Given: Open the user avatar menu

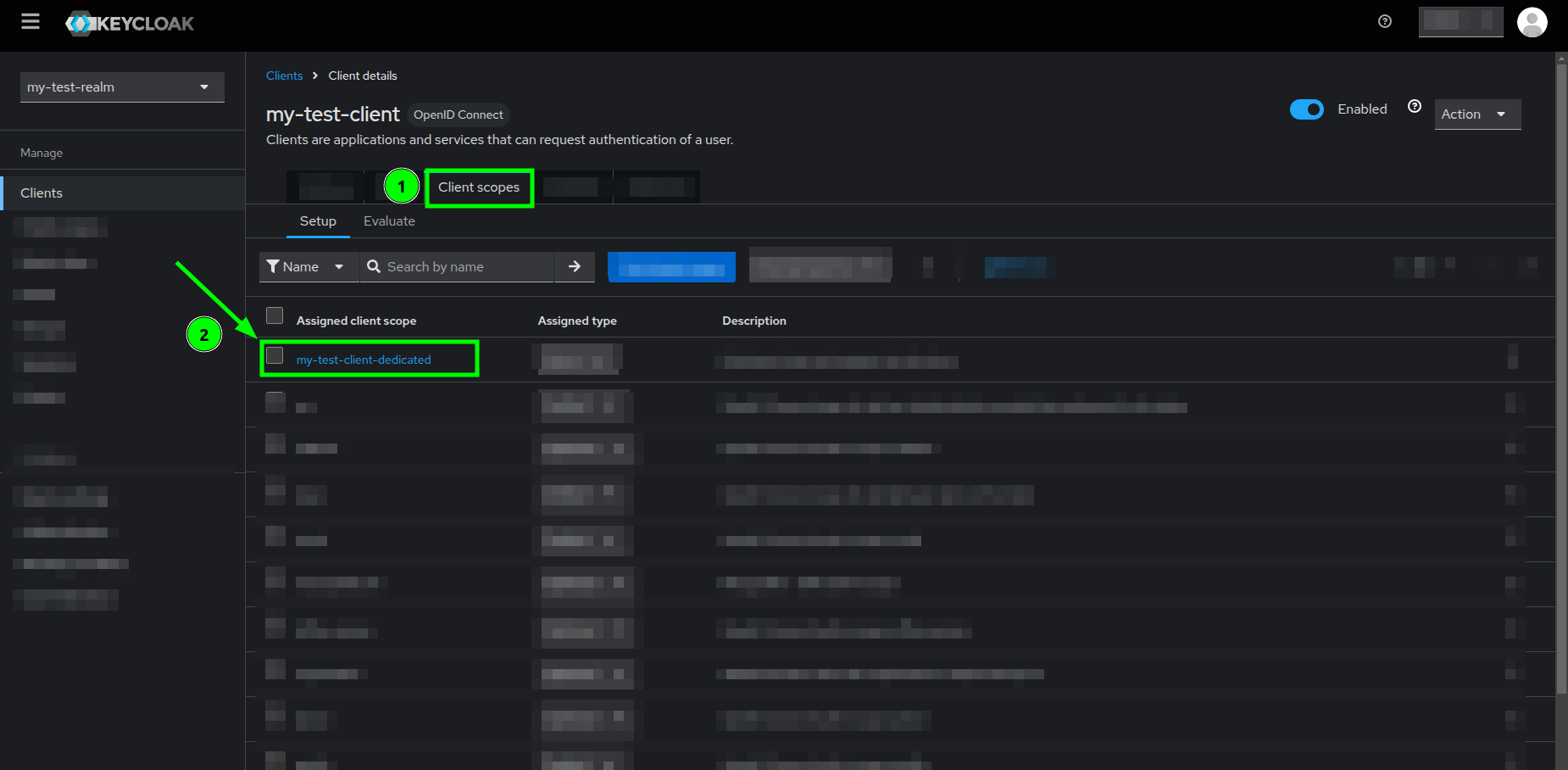Looking at the screenshot, I should [1532, 22].
